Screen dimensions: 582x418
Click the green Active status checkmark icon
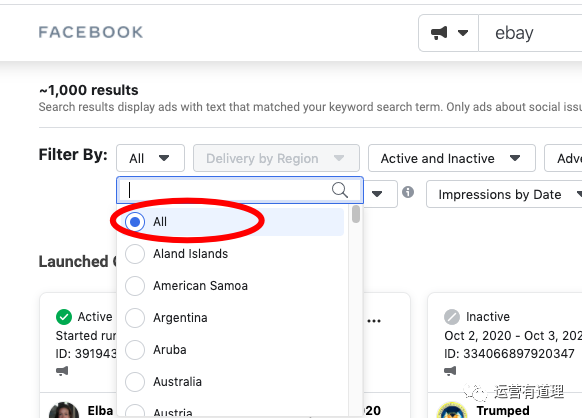pyautogui.click(x=64, y=317)
